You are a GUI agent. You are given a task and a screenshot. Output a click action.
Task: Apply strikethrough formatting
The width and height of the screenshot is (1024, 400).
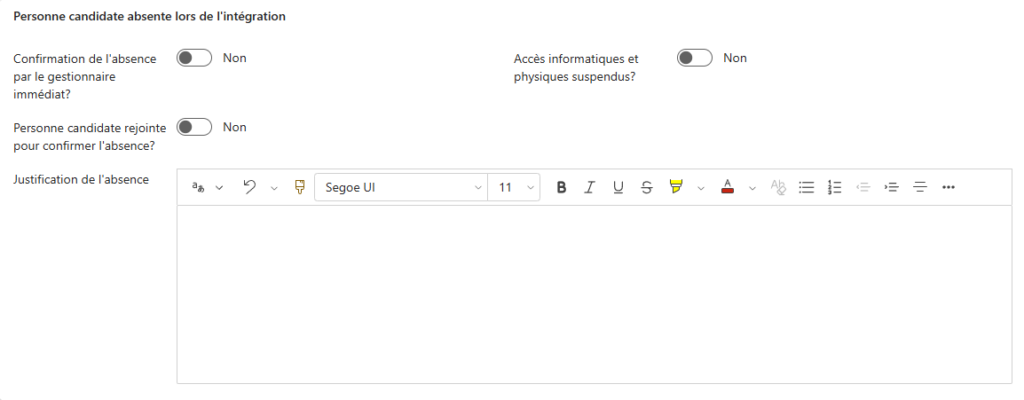(x=646, y=187)
